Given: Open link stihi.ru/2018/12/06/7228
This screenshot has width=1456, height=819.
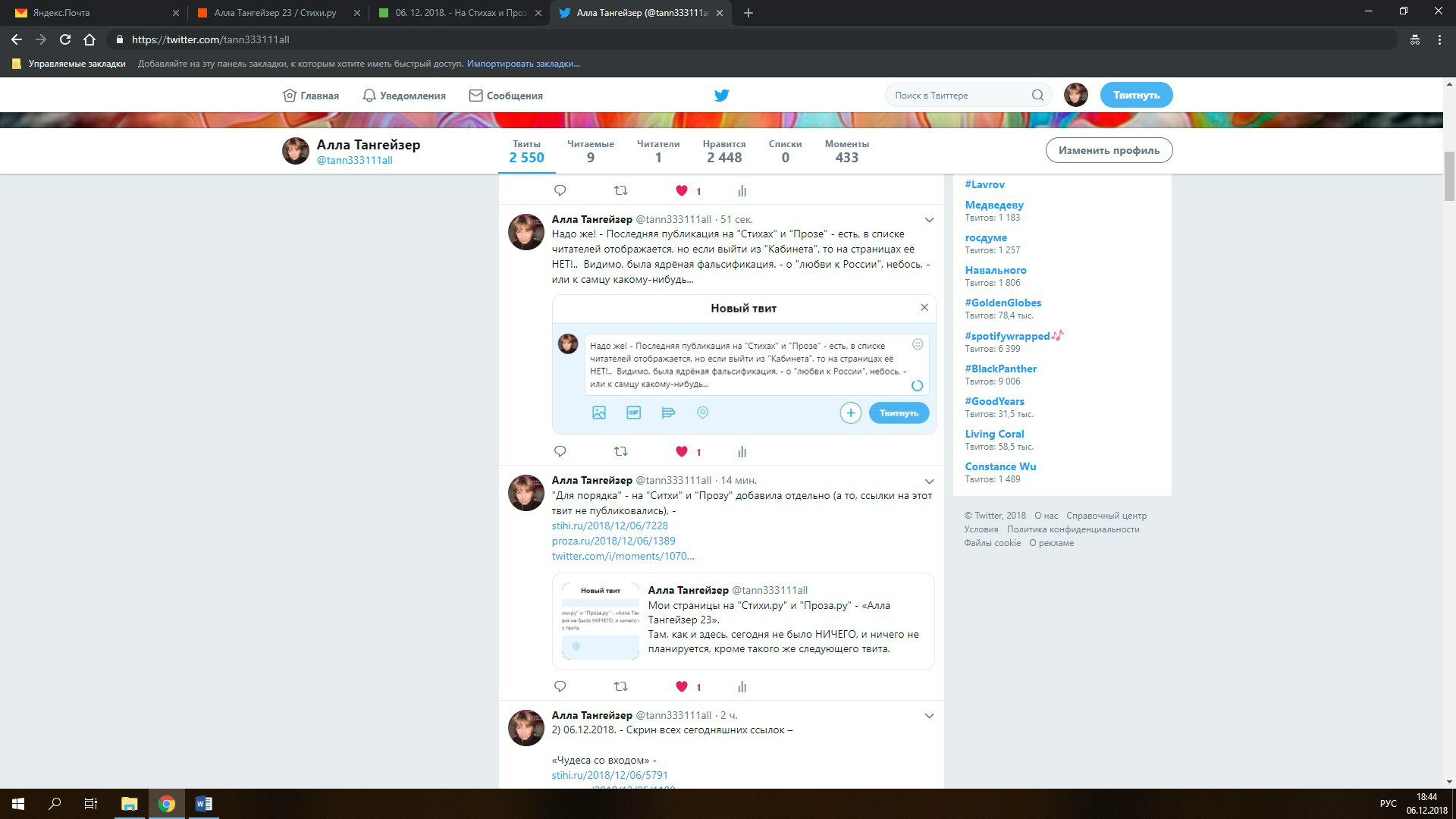Looking at the screenshot, I should (x=610, y=526).
